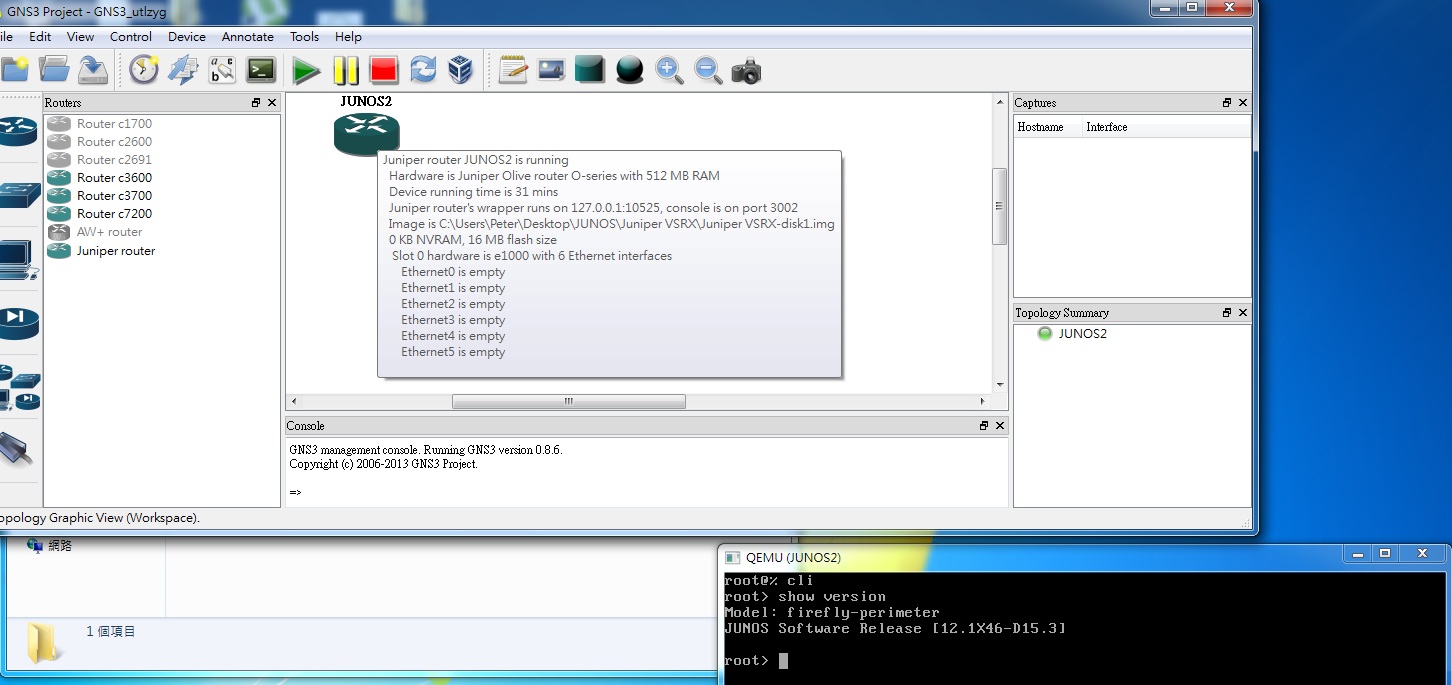The image size is (1452, 685).
Task: Draw an ellipse using the dark sphere icon
Action: click(x=629, y=70)
